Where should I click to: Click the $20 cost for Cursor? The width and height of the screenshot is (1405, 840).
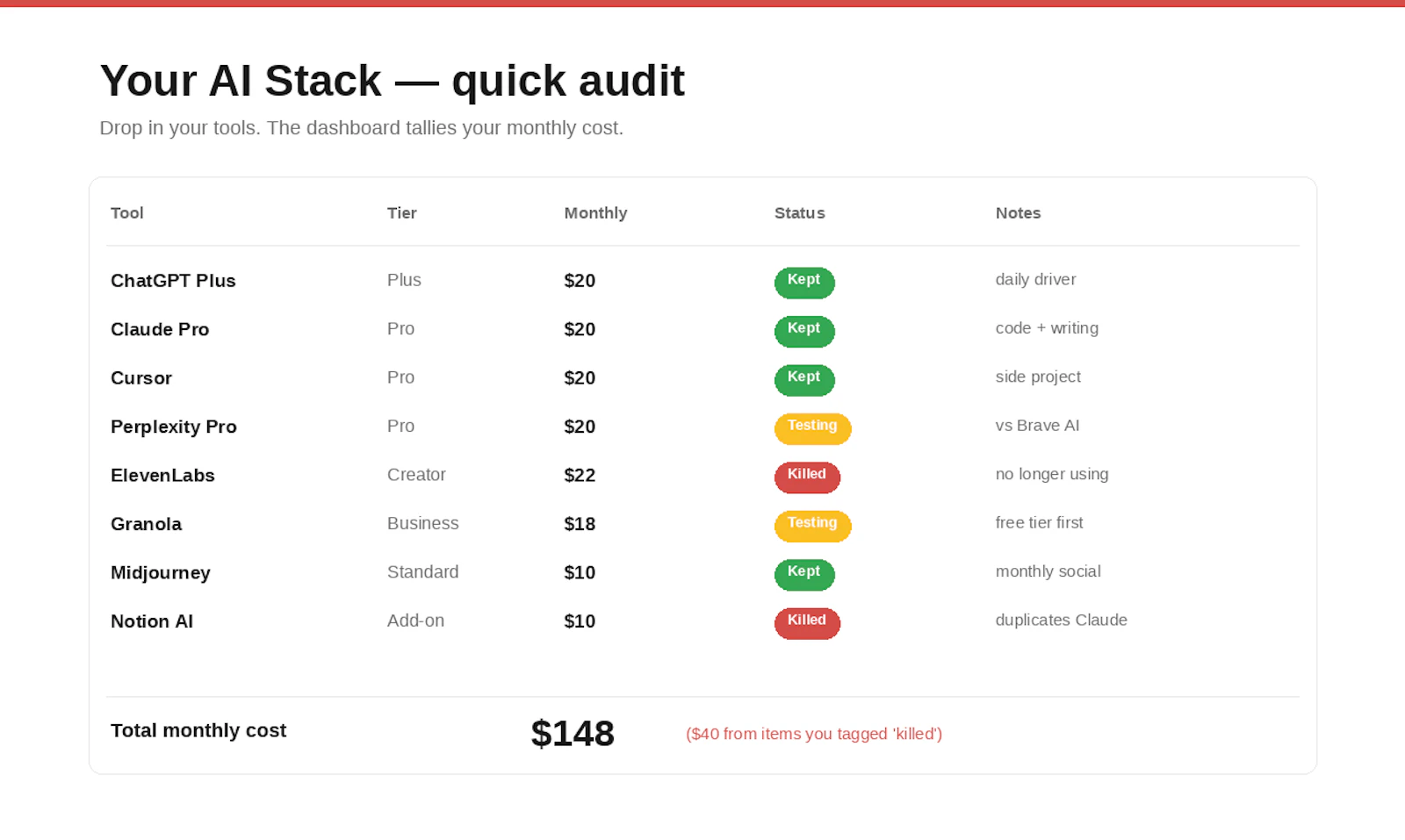coord(580,378)
